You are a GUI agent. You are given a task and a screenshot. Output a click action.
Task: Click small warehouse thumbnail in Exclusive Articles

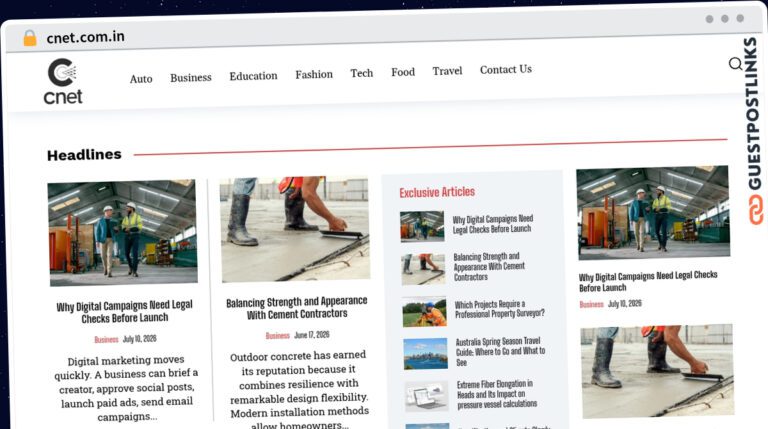coord(422,226)
